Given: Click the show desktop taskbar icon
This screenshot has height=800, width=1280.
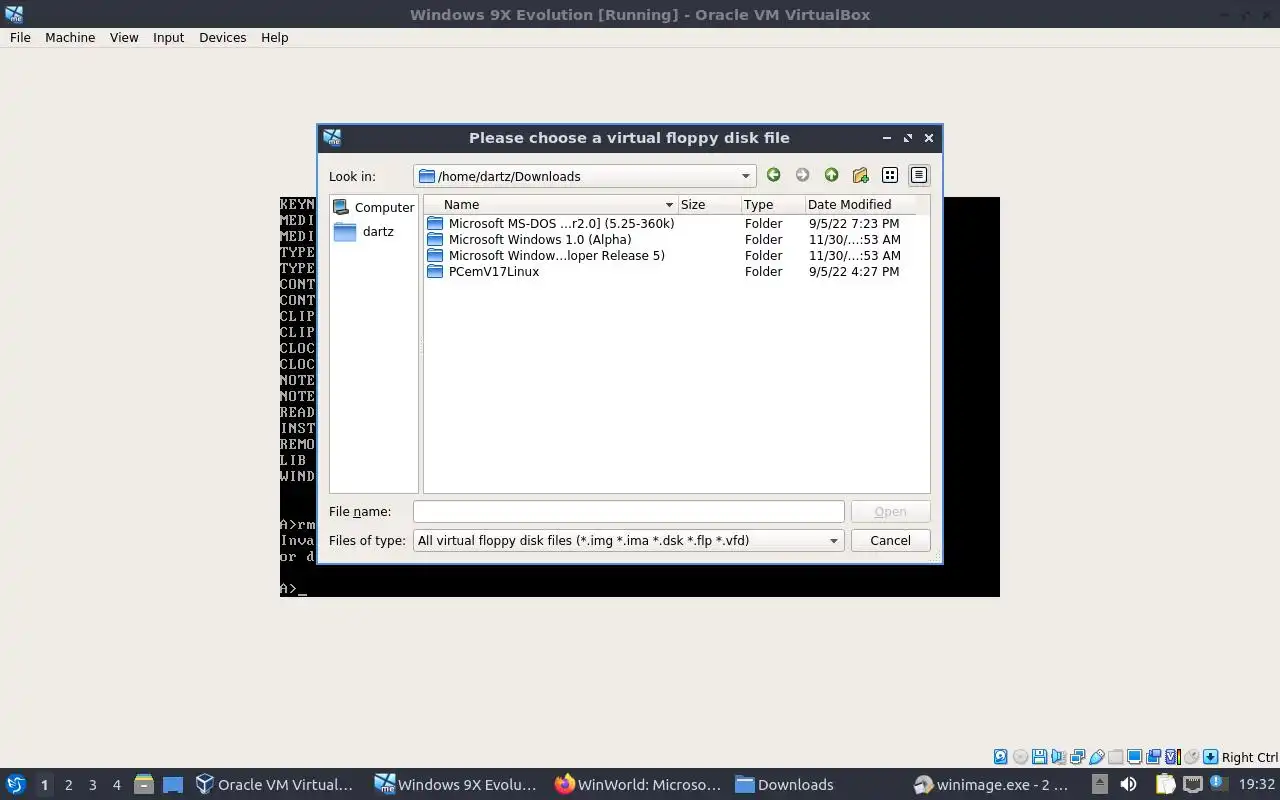Looking at the screenshot, I should [173, 784].
